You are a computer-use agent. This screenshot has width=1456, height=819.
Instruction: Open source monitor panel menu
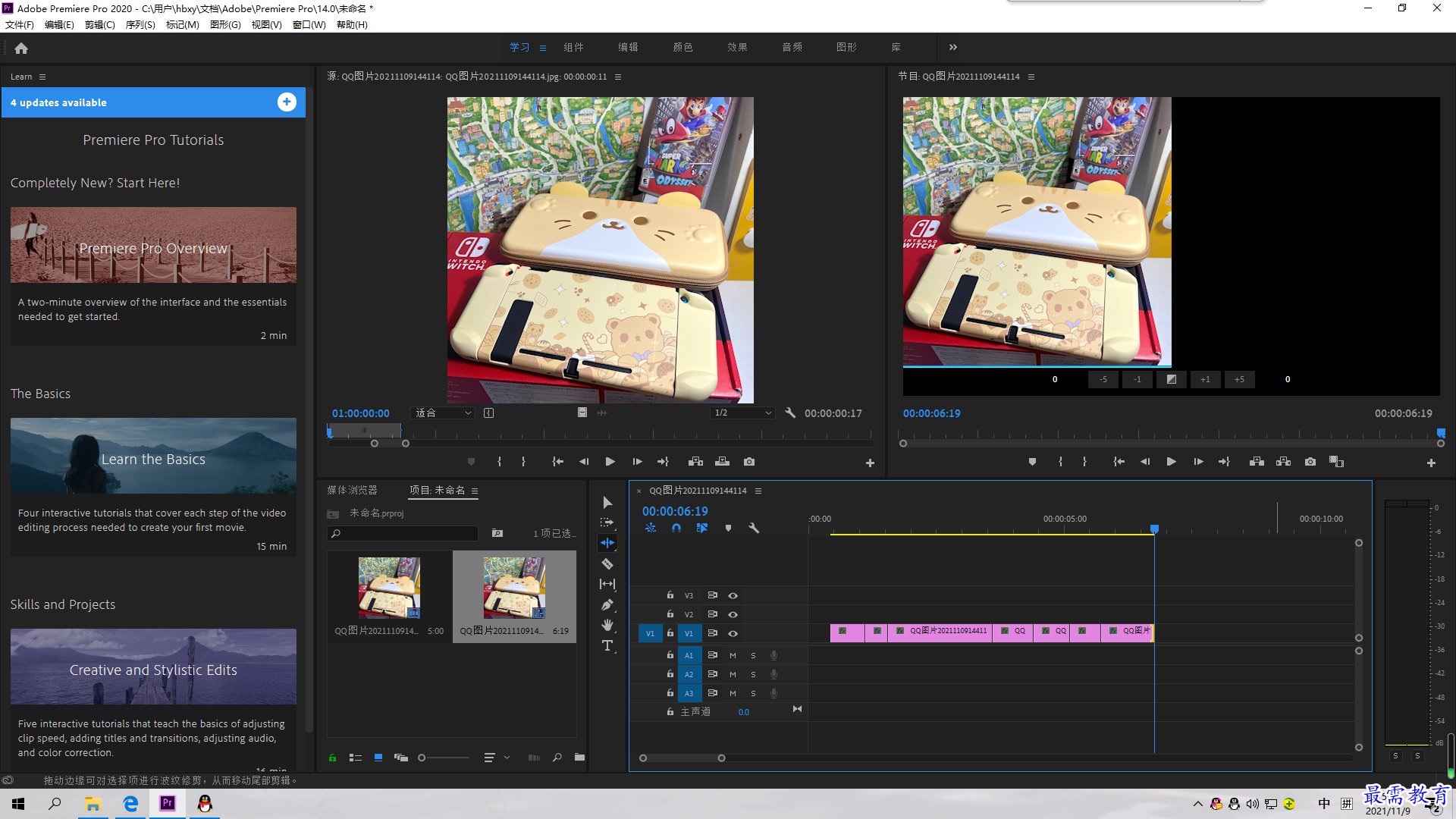pos(618,77)
